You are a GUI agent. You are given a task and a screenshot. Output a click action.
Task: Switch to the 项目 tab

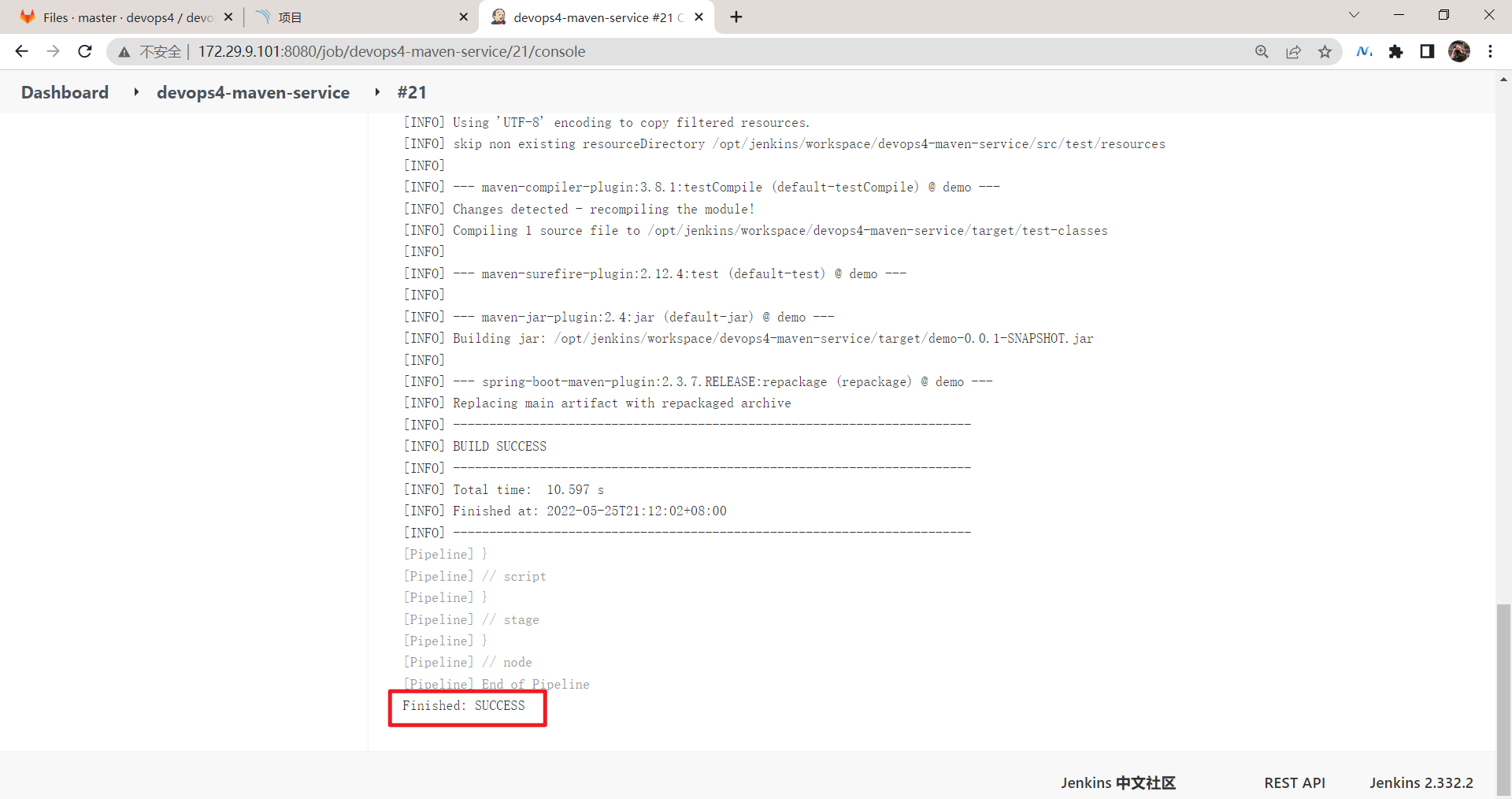[x=361, y=17]
